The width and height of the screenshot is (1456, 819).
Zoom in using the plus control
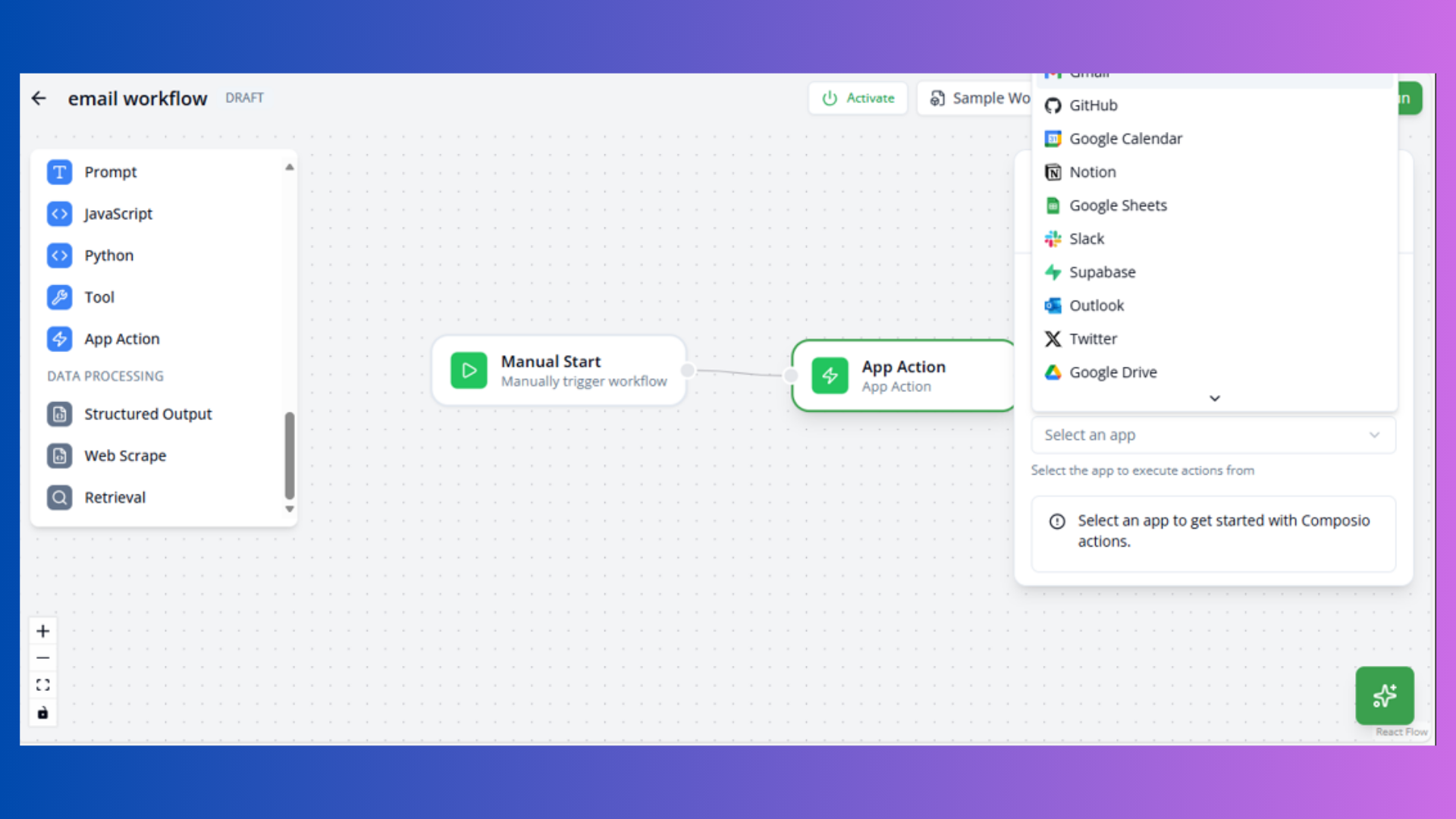(x=42, y=630)
